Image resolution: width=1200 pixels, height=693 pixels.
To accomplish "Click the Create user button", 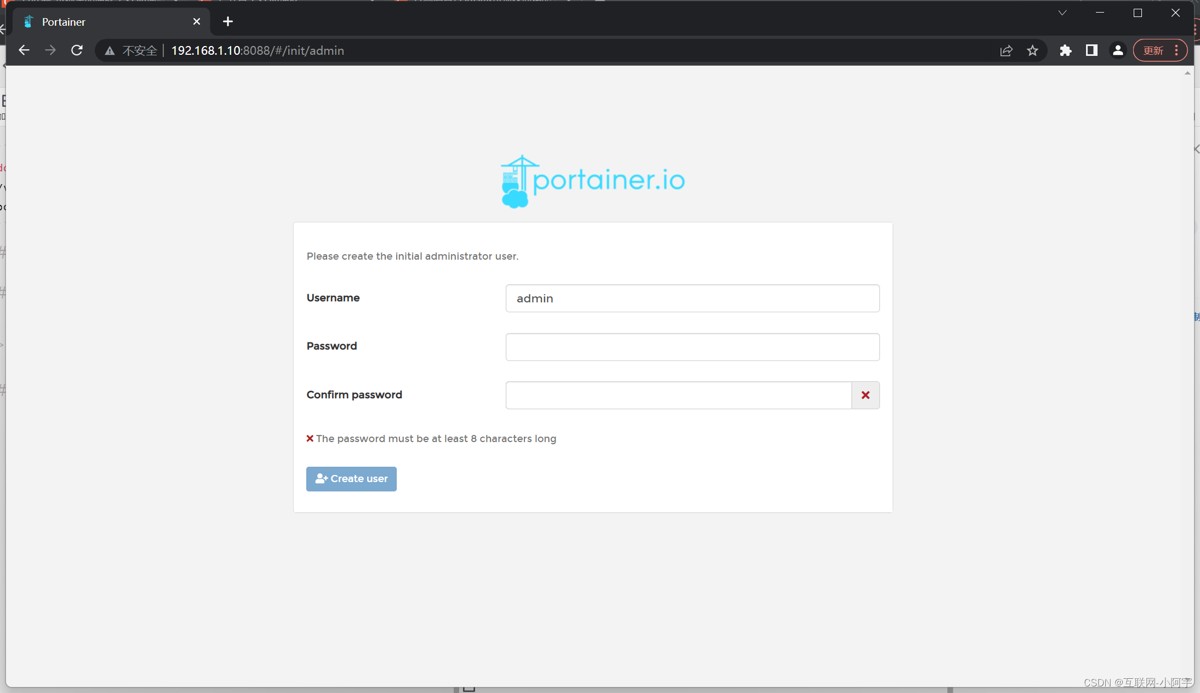I will click(x=351, y=479).
